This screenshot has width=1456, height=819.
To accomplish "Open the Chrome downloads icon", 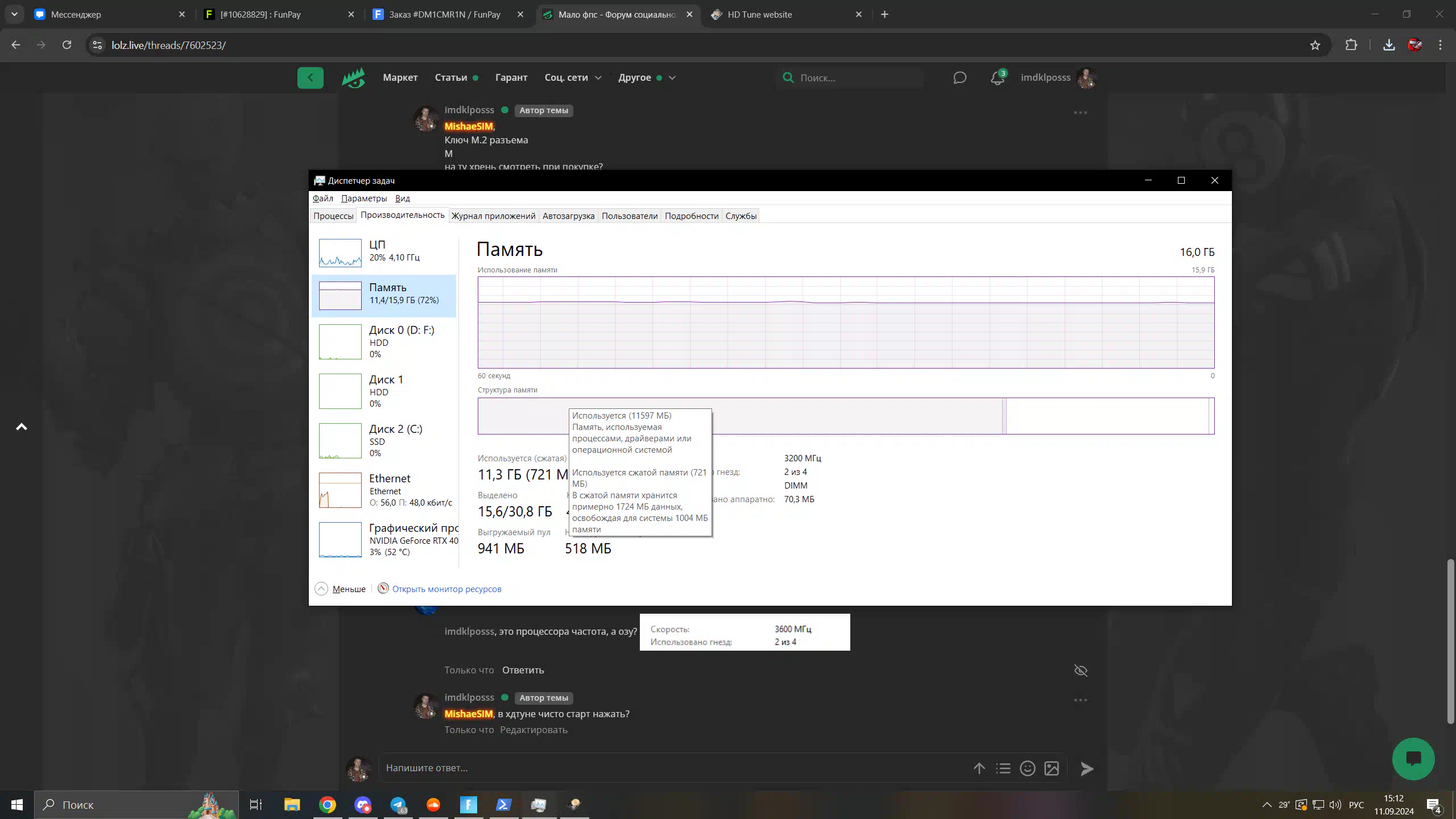I will tap(1389, 45).
